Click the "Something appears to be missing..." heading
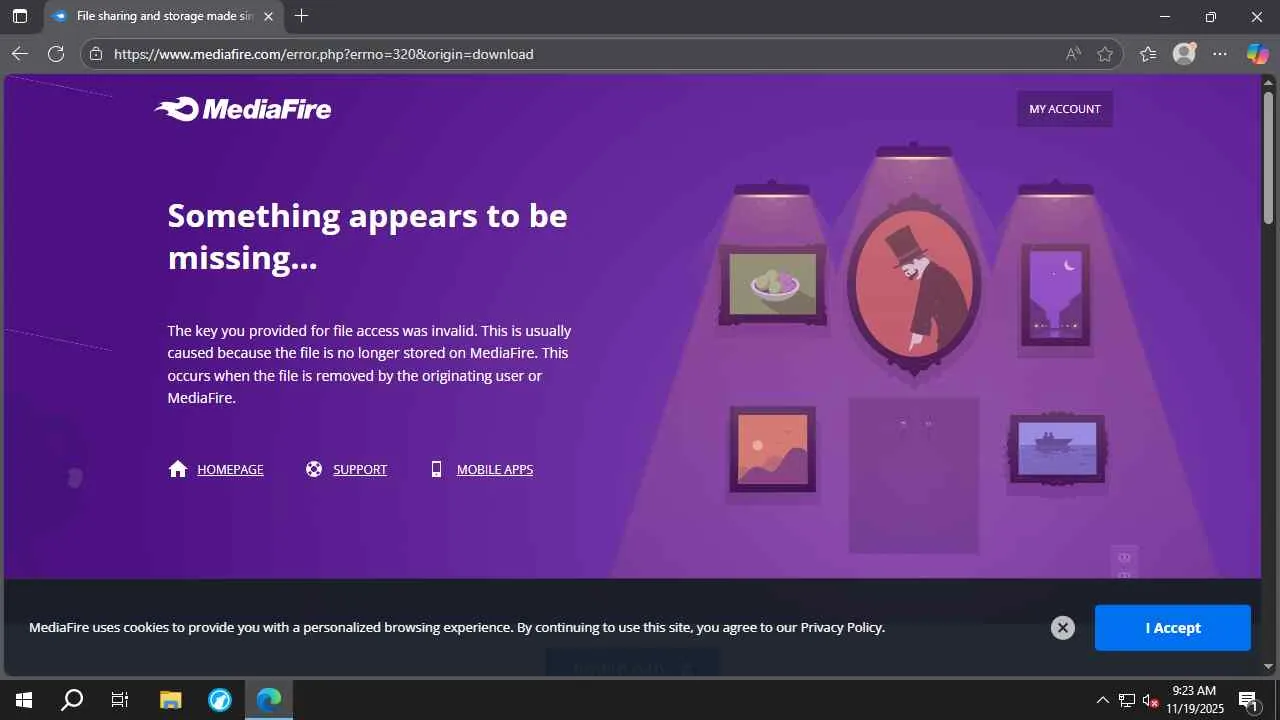1280x720 pixels. [367, 236]
